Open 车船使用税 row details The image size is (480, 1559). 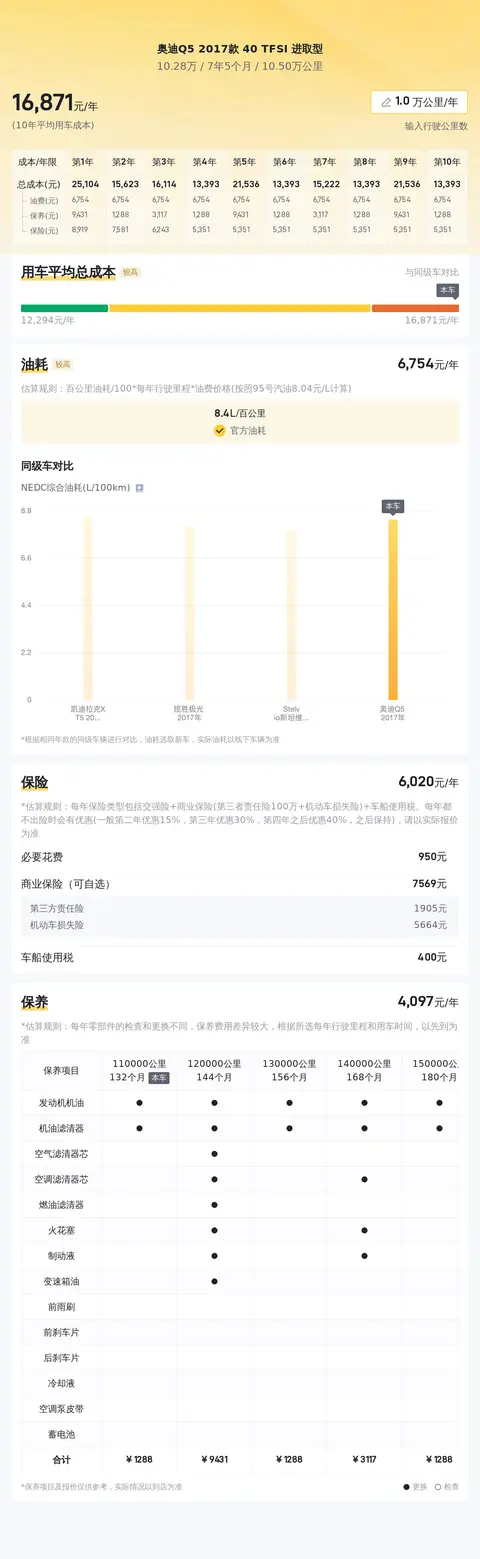click(240, 957)
